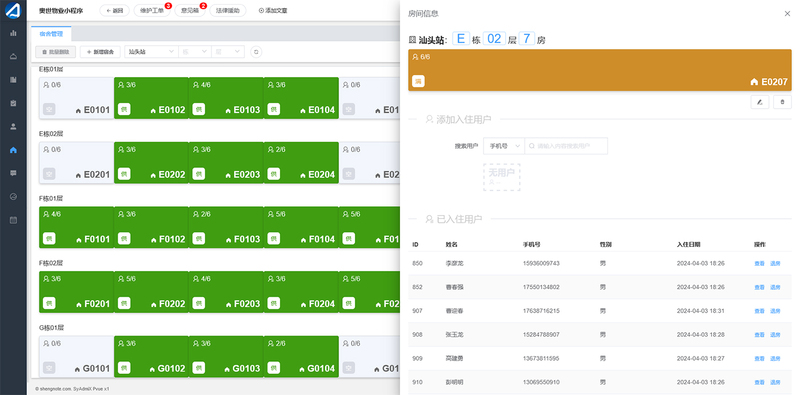
Task: Click the 无用户 placeholder card
Action: [502, 177]
